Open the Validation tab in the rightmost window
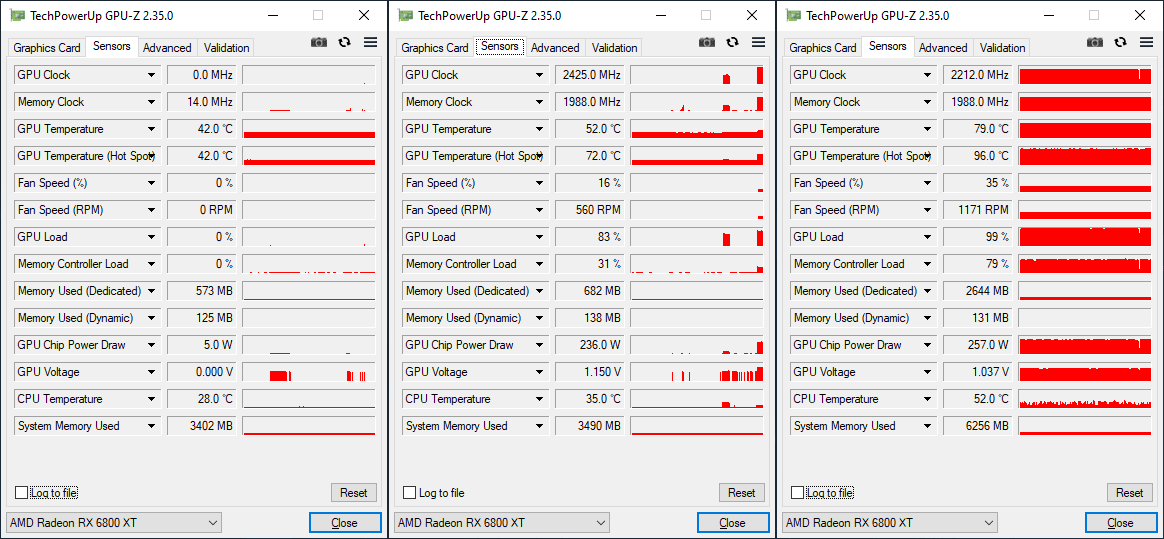The height and width of the screenshot is (539, 1164). point(1002,48)
